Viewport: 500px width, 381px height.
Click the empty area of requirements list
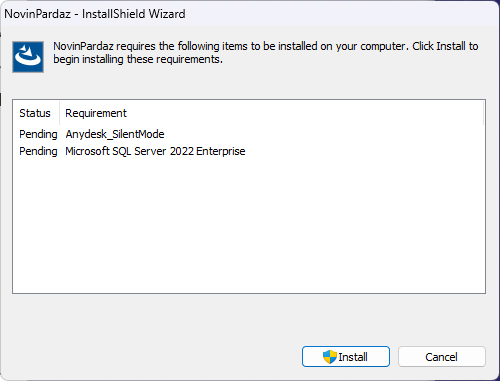pyautogui.click(x=249, y=225)
